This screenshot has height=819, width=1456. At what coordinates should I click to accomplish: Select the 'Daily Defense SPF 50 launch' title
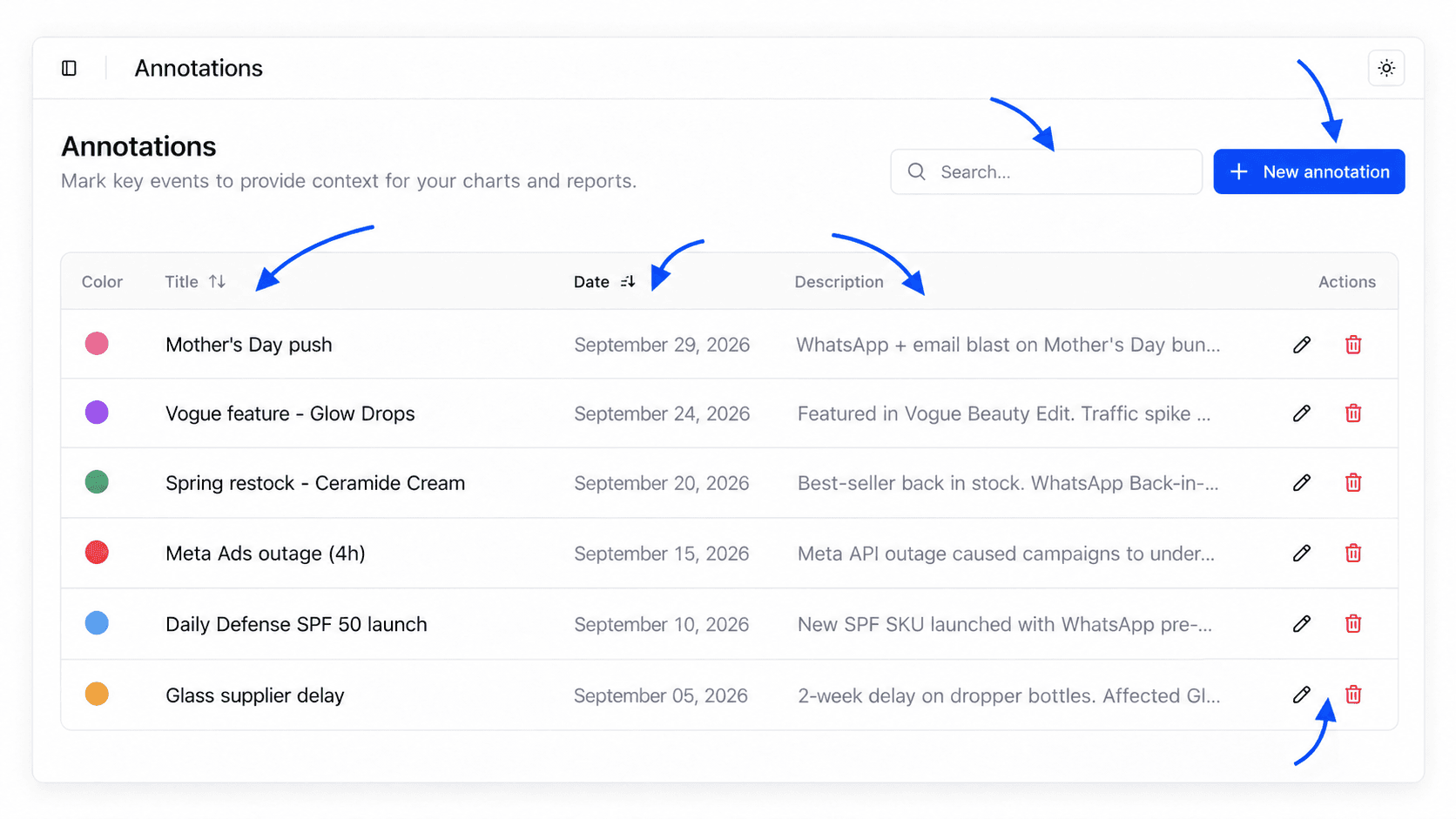[296, 624]
